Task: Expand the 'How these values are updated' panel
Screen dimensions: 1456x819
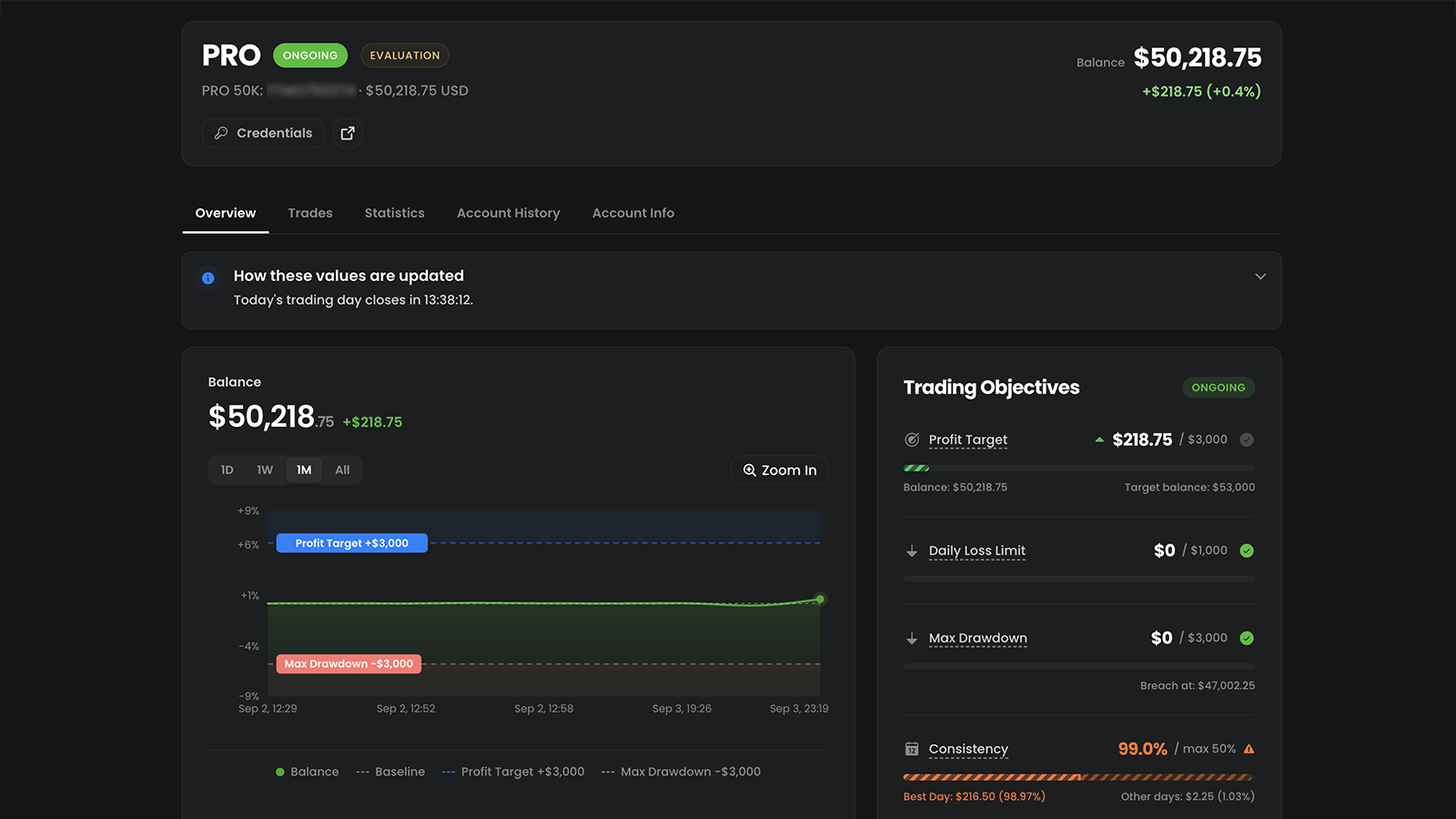Action: pyautogui.click(x=1260, y=277)
